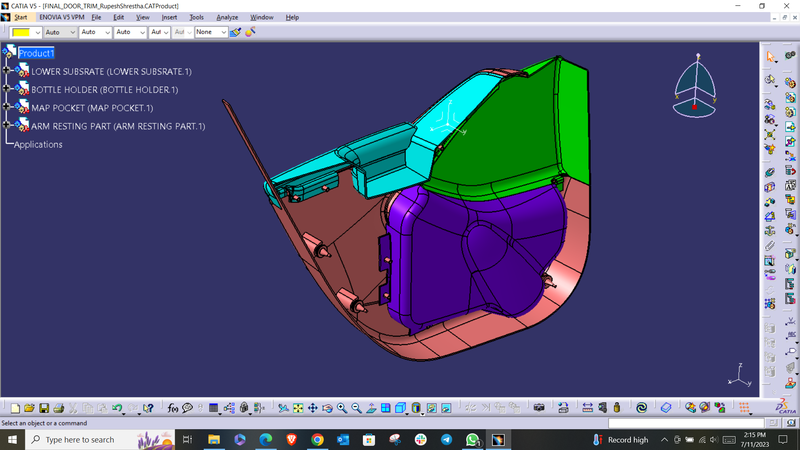Select BOTTLE HOLDER (BOTTLE HOLDER.1) in tree
The height and width of the screenshot is (450, 800).
(105, 90)
